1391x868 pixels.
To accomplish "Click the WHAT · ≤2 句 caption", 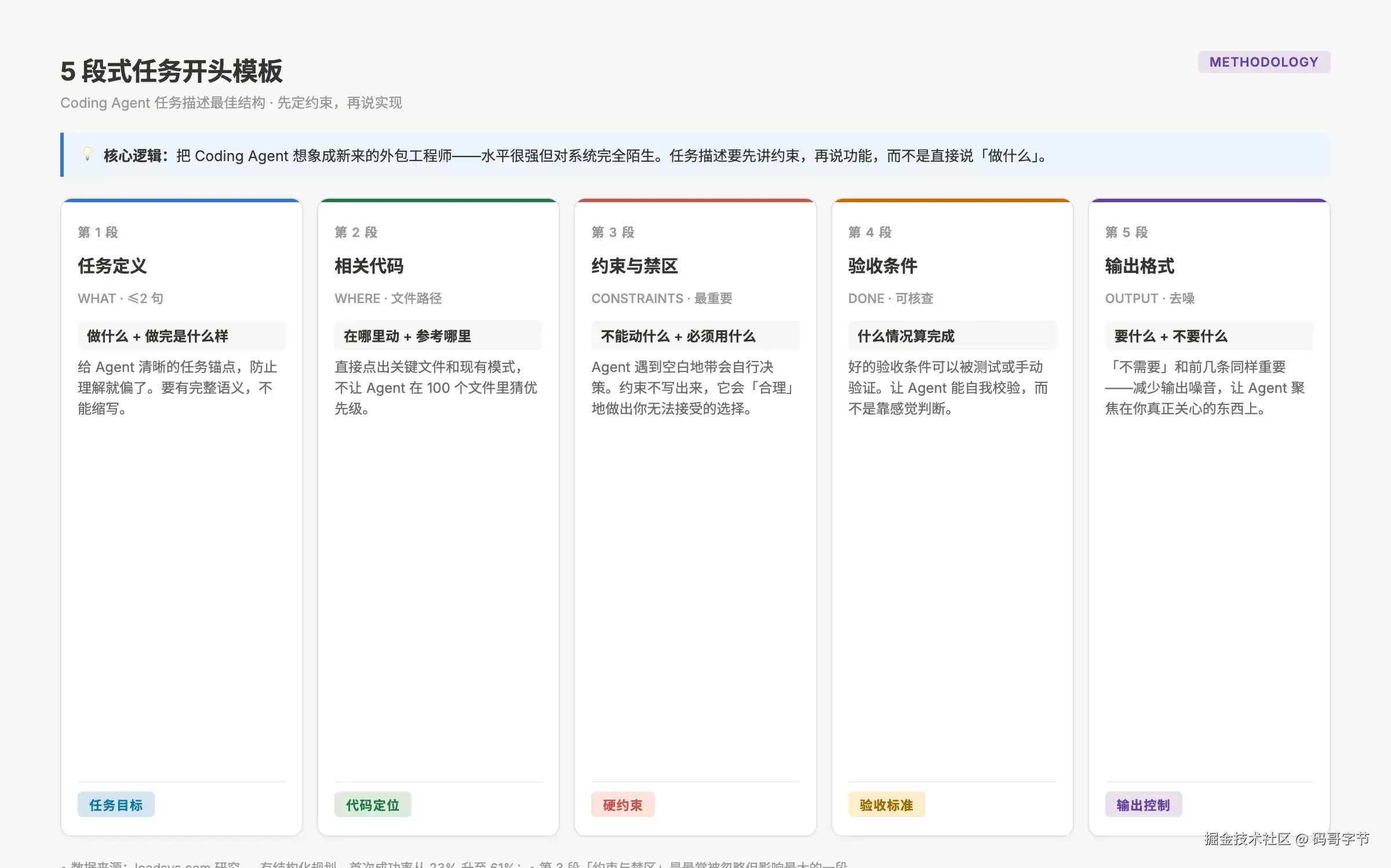I will 121,298.
